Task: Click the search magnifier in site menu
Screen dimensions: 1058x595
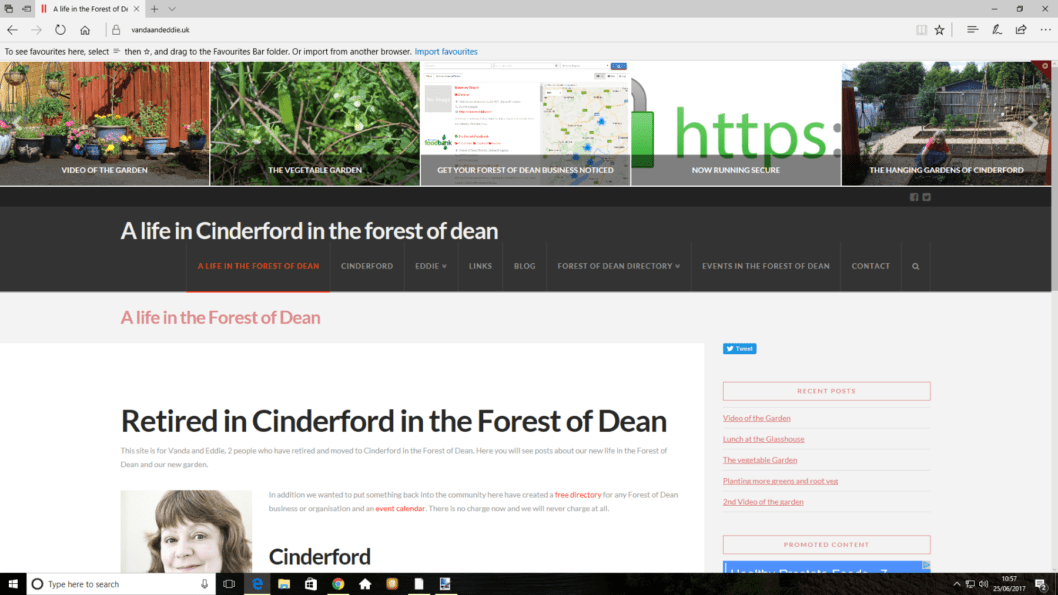Action: 916,266
